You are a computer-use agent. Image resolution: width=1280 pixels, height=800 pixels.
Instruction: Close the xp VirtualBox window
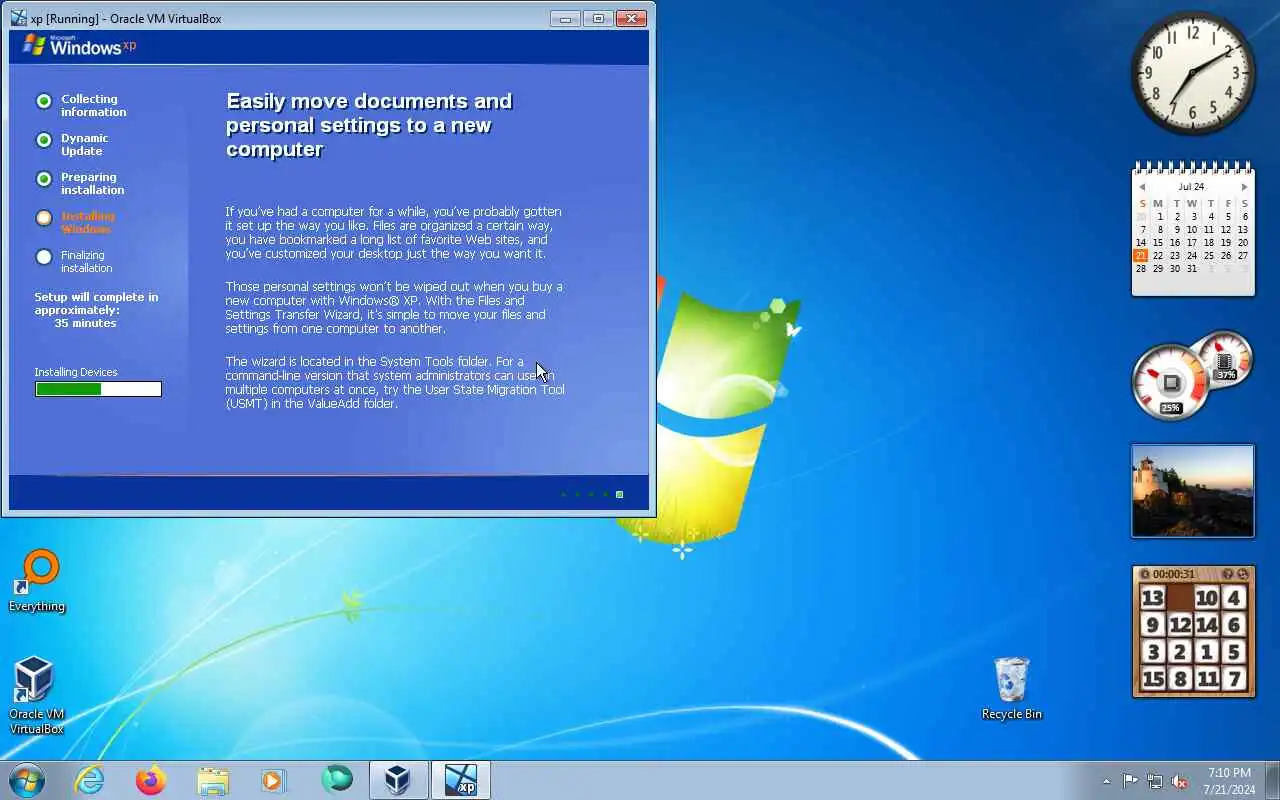click(631, 18)
